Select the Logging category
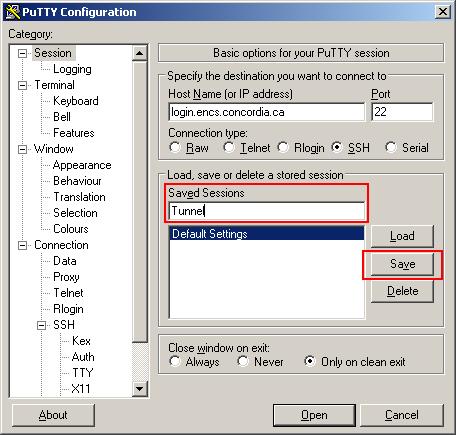Screen dimensions: 456x435 [72, 69]
